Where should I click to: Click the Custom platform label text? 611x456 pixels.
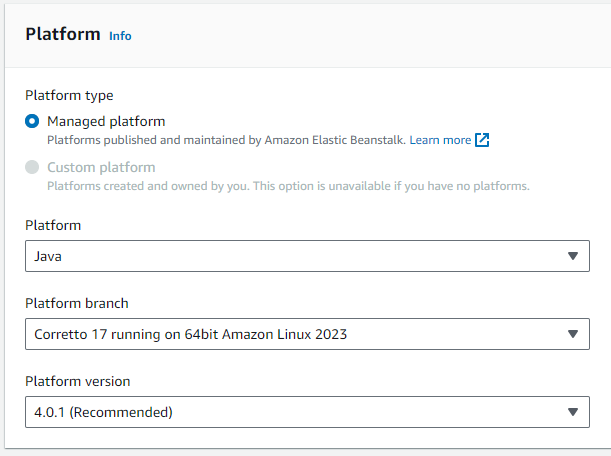click(101, 168)
